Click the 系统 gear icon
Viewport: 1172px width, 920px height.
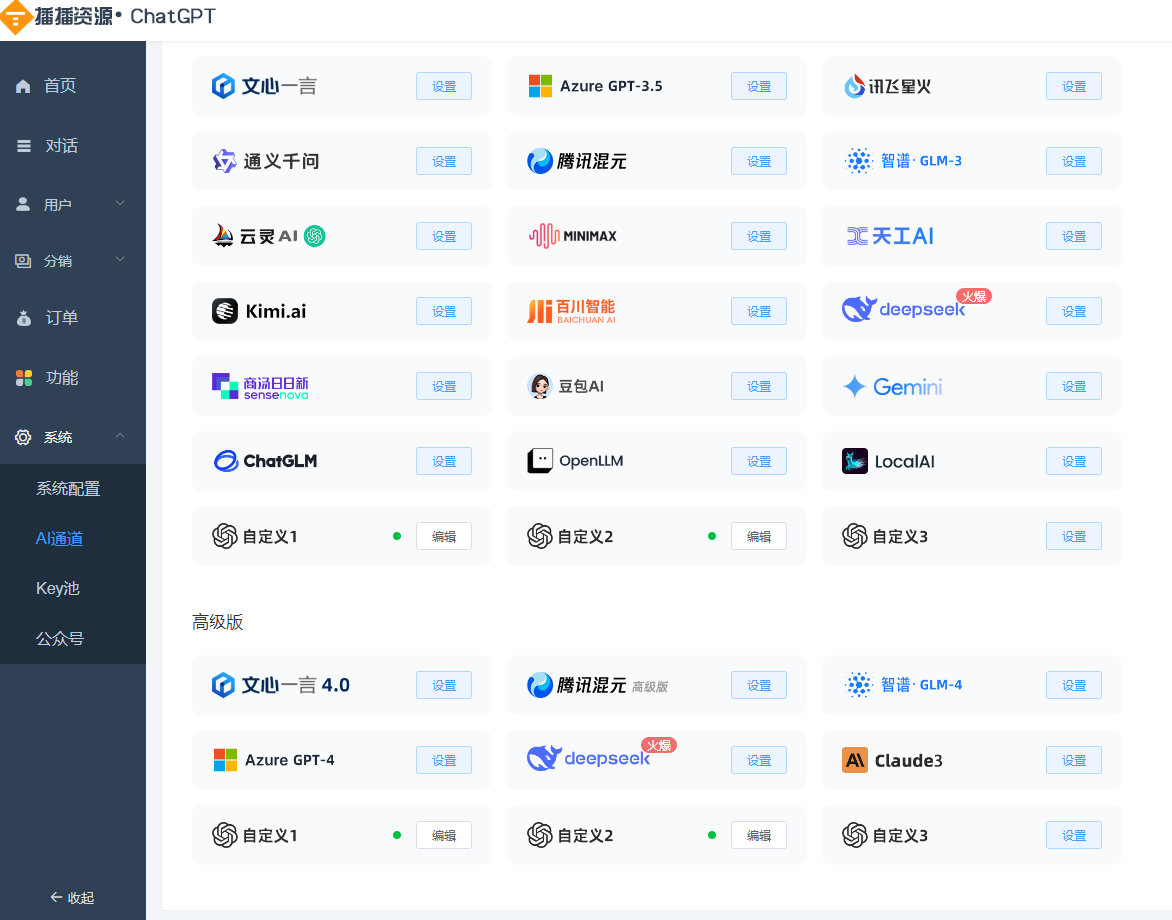[x=23, y=437]
